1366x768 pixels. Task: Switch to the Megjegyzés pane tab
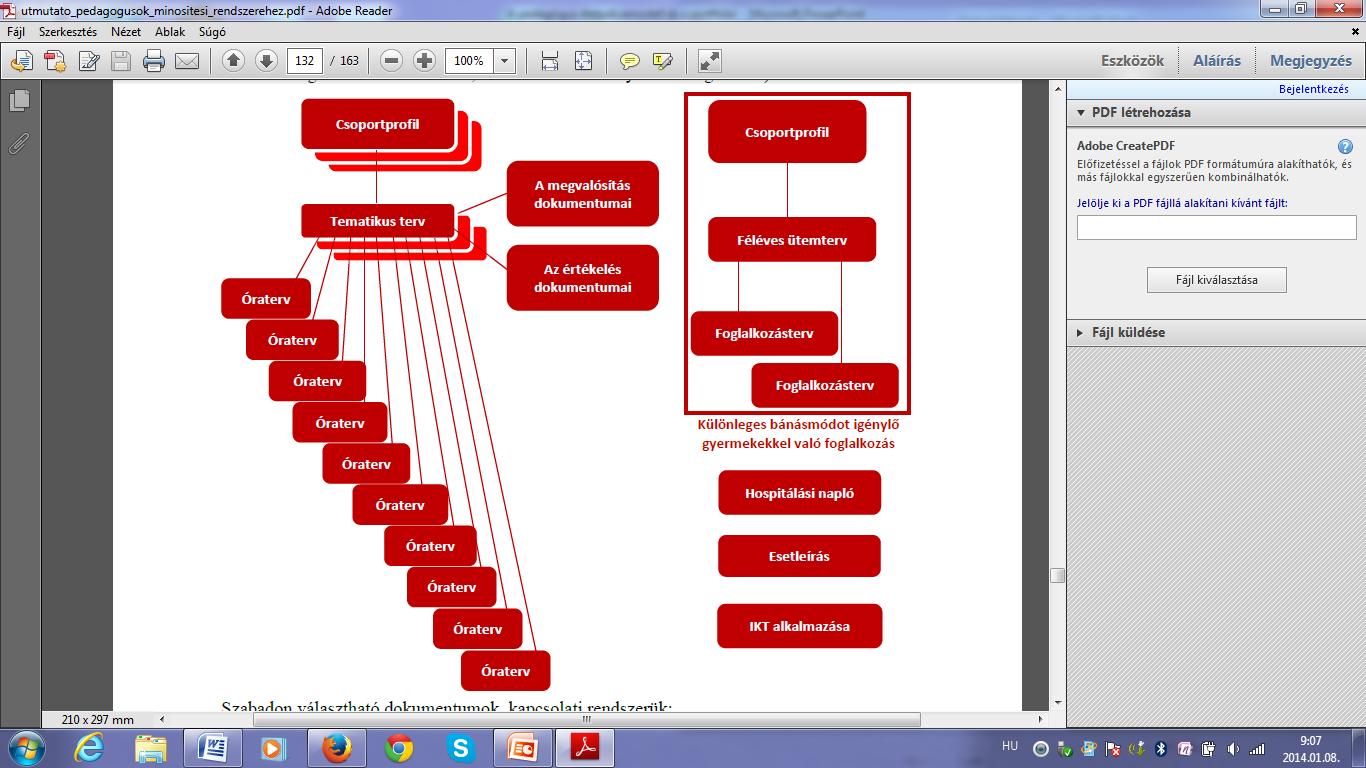(1311, 61)
